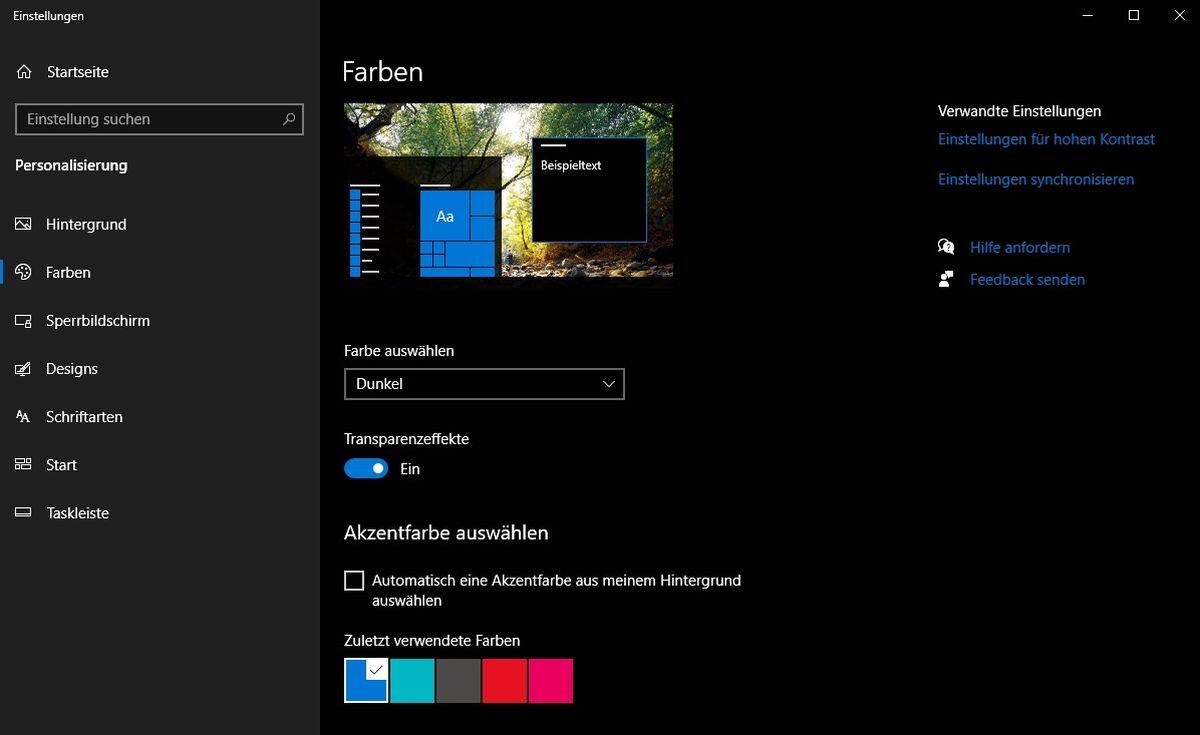Open Einstellungen für hohen Kontrast link

tap(1046, 139)
